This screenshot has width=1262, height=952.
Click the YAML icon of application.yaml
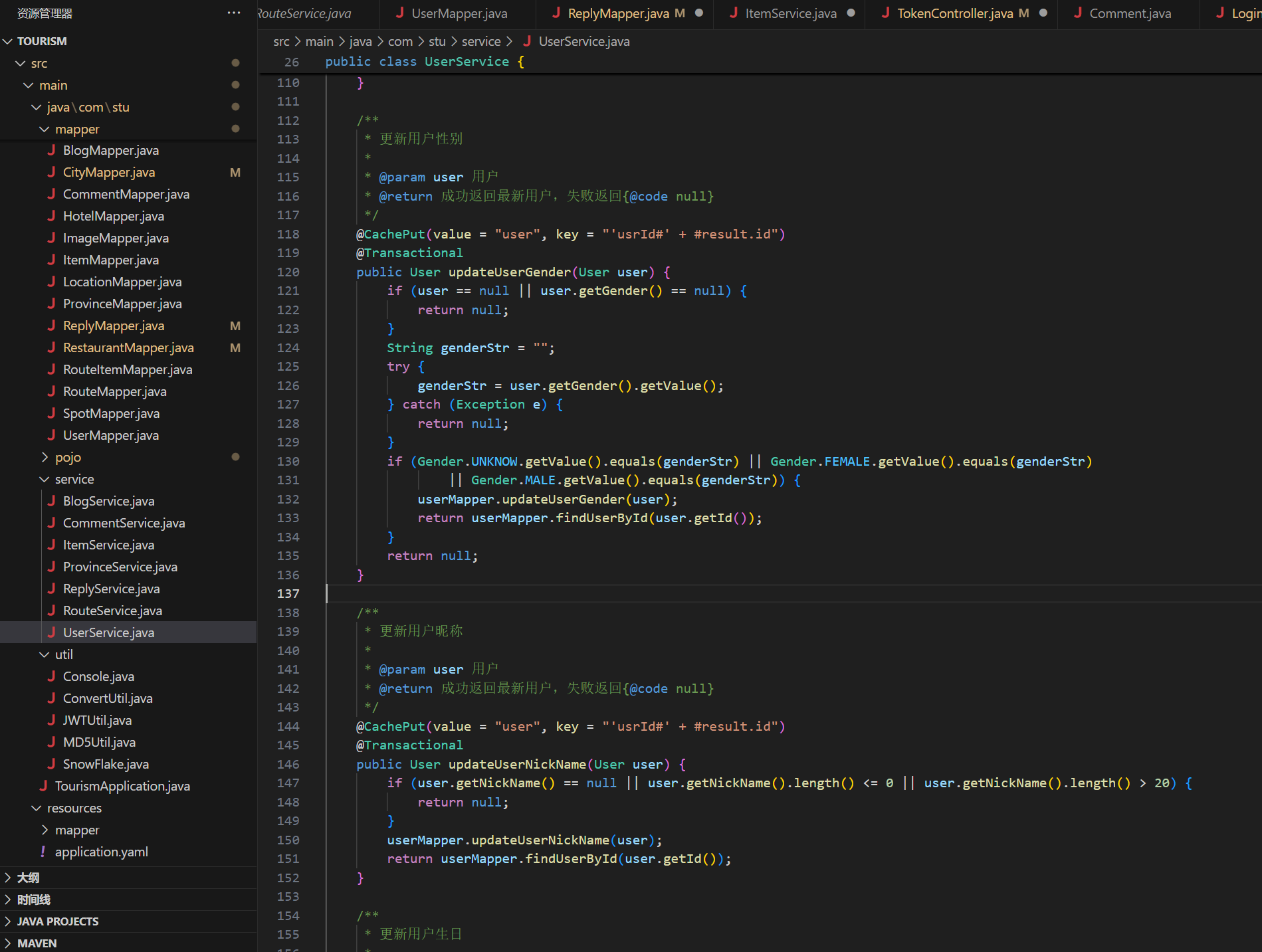tap(43, 852)
